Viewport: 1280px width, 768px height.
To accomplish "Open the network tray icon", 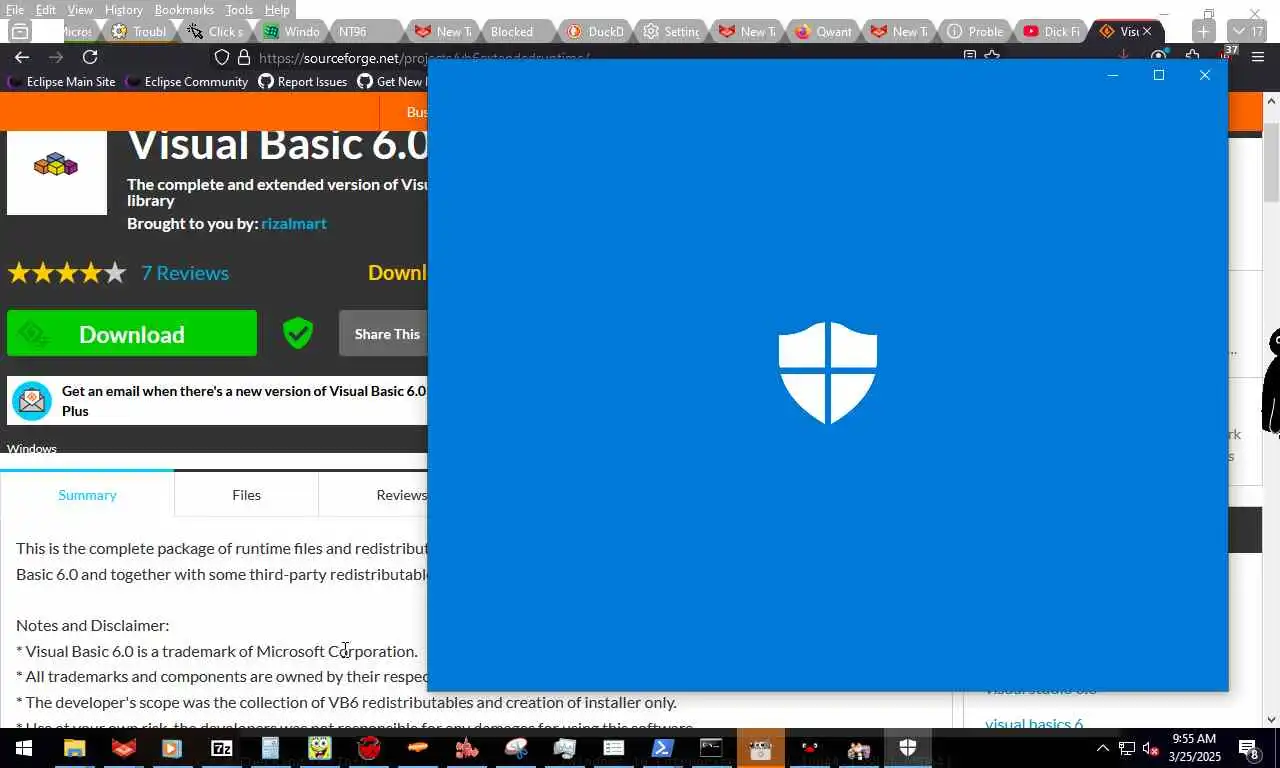I will [x=1127, y=748].
